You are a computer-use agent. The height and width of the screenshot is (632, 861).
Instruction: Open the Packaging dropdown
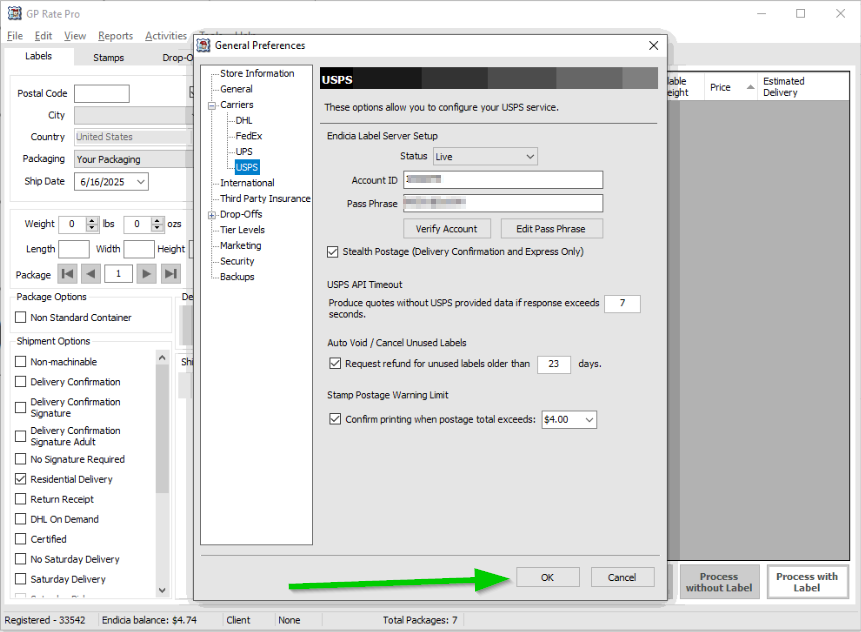pos(134,159)
